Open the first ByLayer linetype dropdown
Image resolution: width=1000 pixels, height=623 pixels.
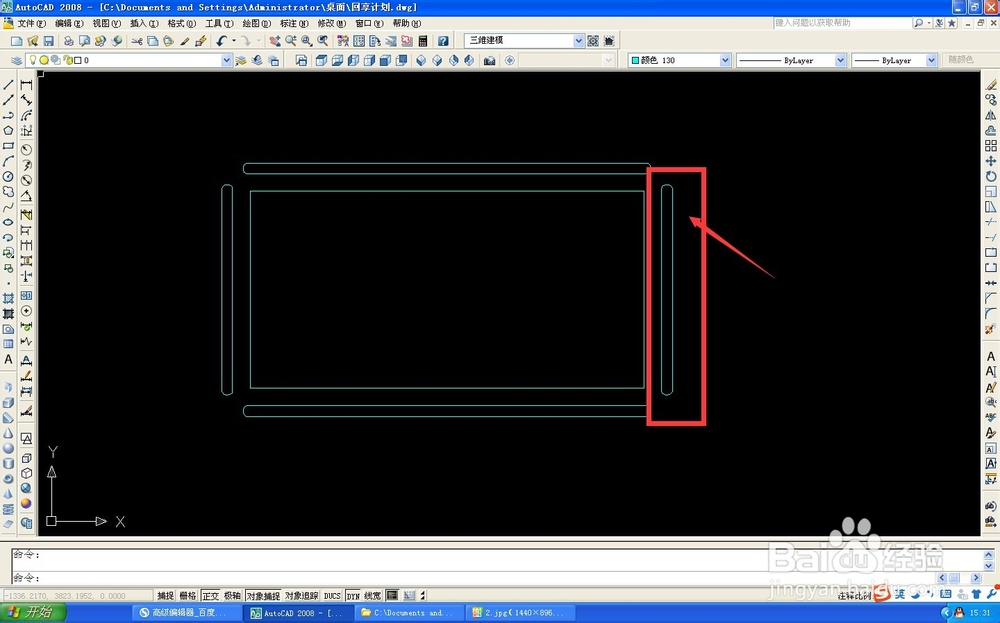pos(840,60)
